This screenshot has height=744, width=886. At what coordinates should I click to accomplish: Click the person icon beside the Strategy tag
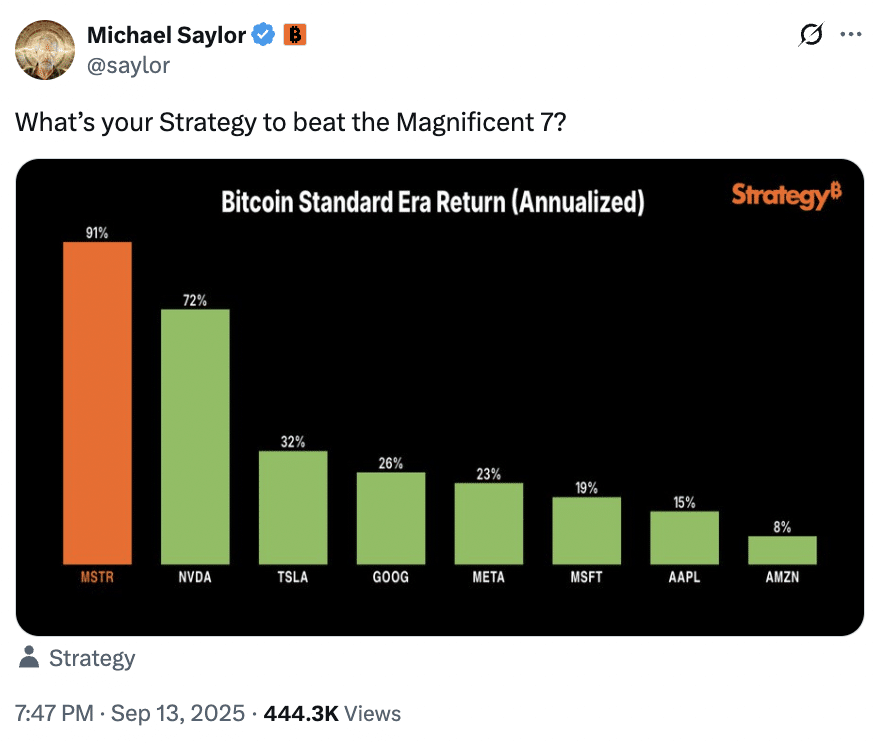pos(30,658)
